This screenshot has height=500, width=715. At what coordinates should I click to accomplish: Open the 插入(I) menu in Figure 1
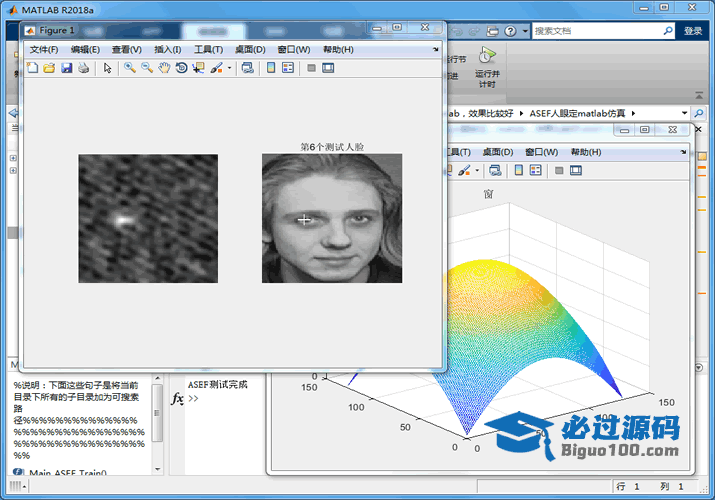[168, 49]
